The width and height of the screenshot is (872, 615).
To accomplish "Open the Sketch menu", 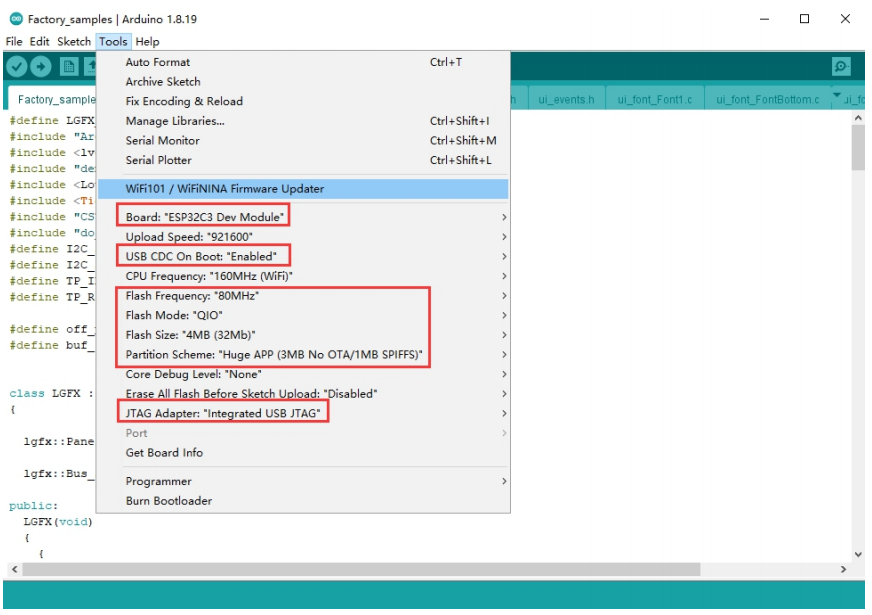I will (73, 42).
